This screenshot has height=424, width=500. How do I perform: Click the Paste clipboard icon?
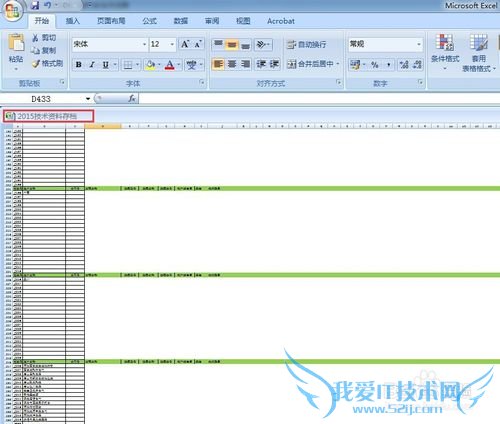pos(16,43)
